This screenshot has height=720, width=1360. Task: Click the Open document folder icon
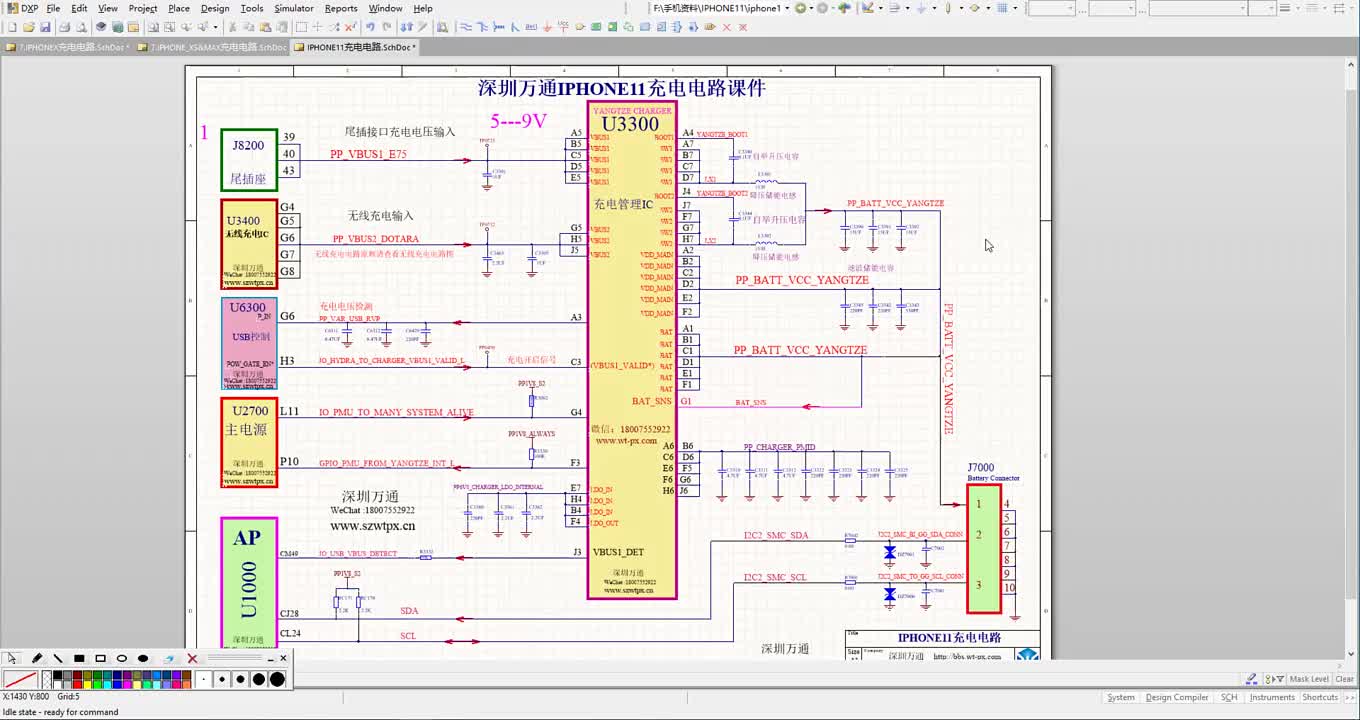pos(28,27)
